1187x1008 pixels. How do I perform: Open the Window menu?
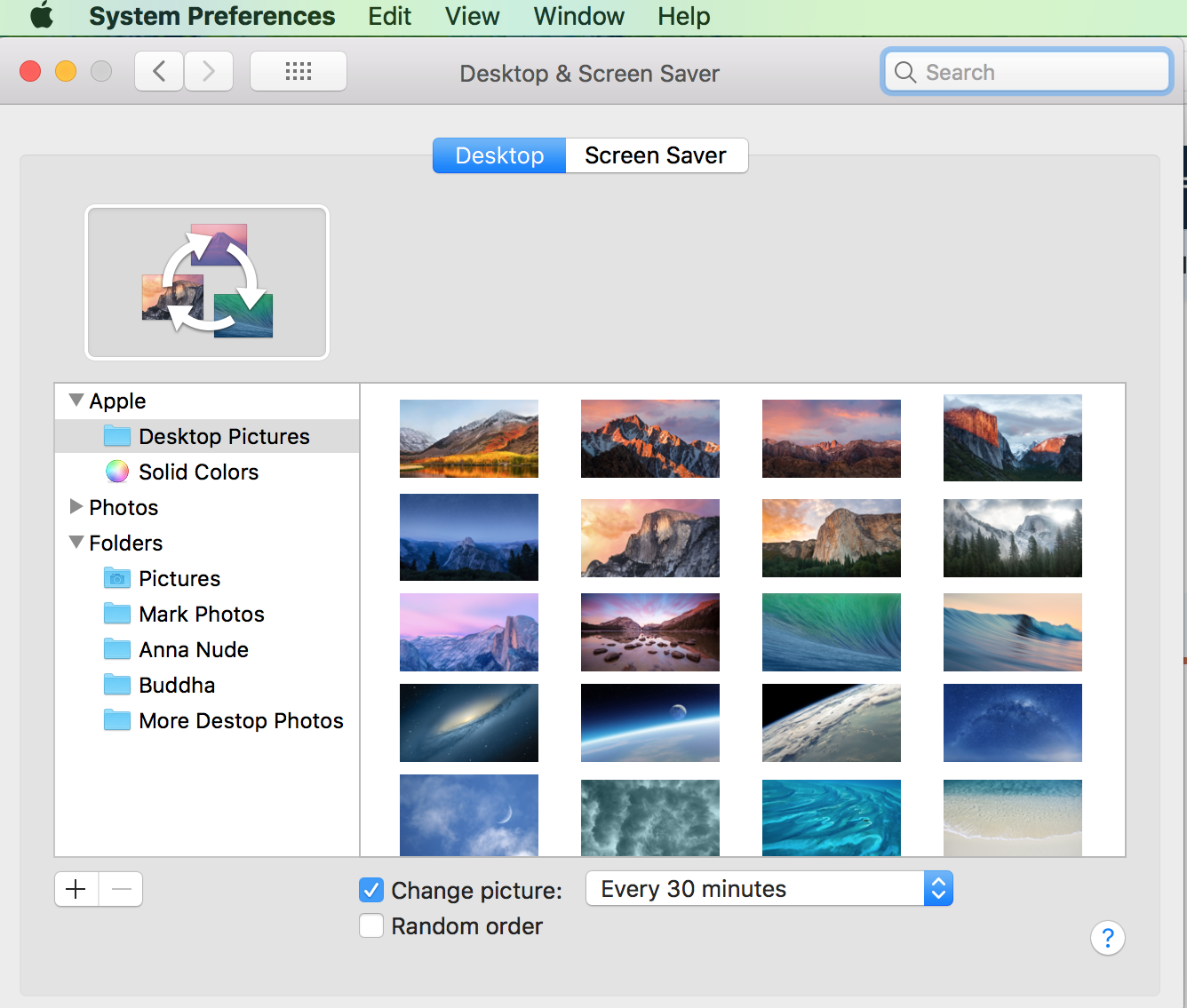click(578, 16)
